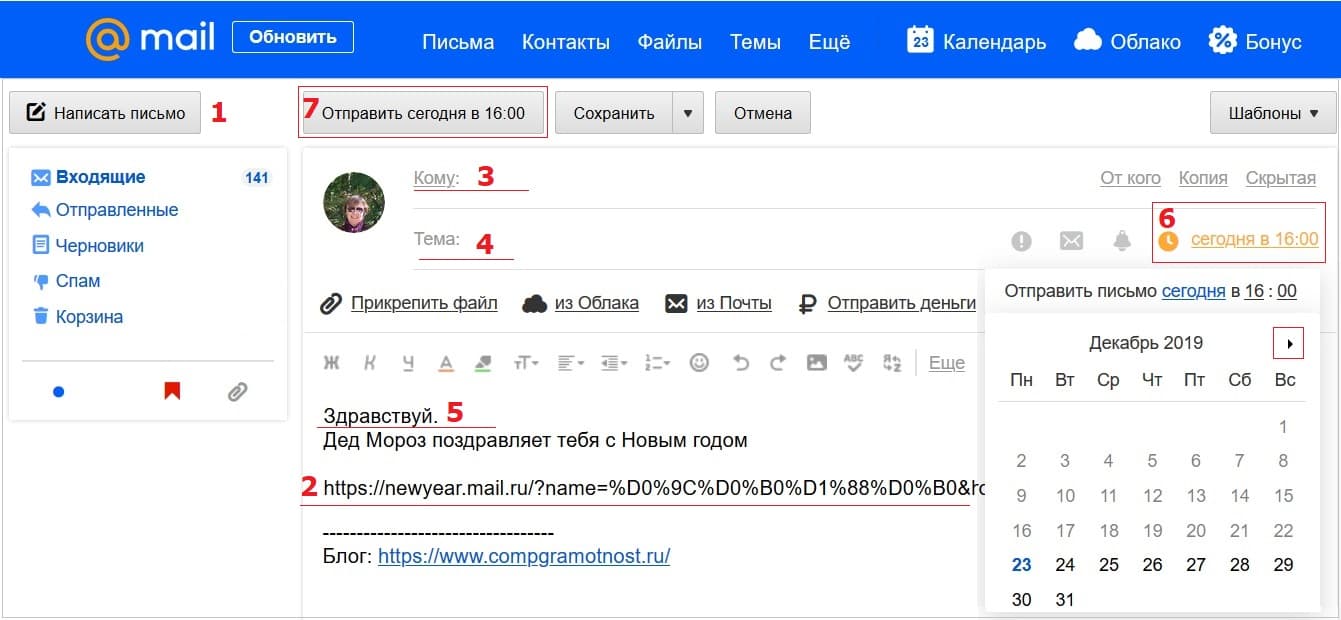
Task: Run the ABC spell check
Action: tap(853, 364)
